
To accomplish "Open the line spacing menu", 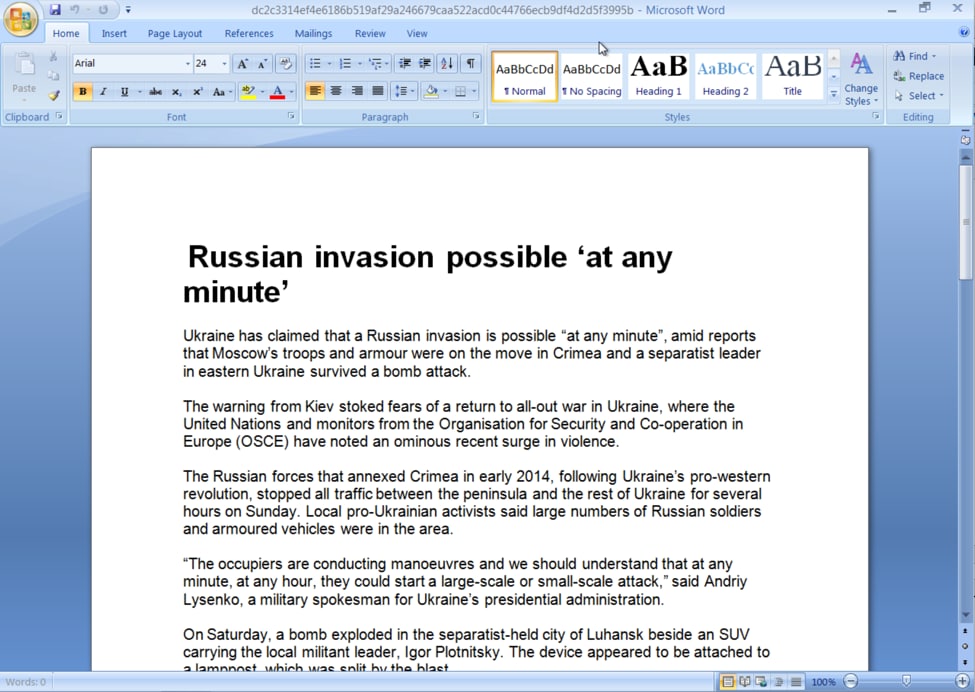I will [404, 91].
